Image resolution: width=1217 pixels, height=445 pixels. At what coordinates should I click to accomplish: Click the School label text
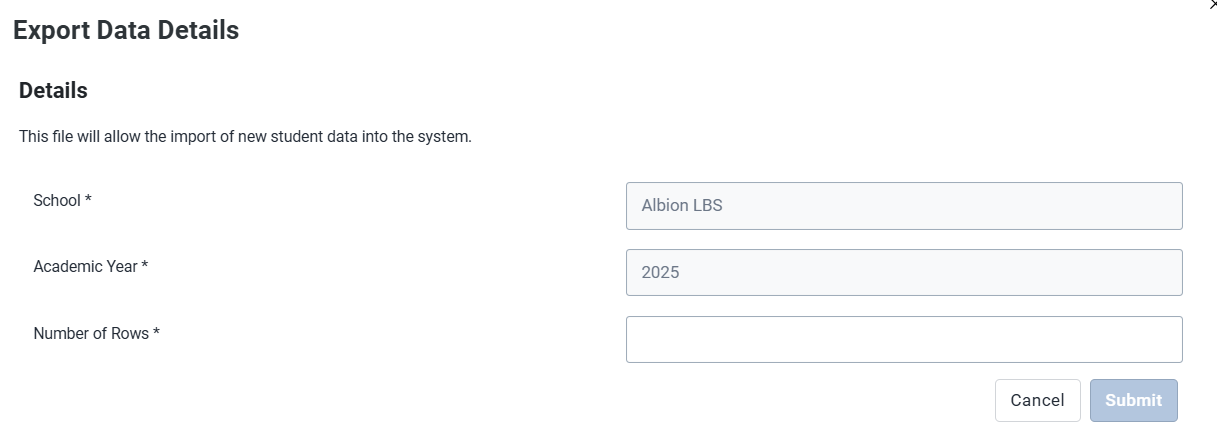pyautogui.click(x=57, y=200)
